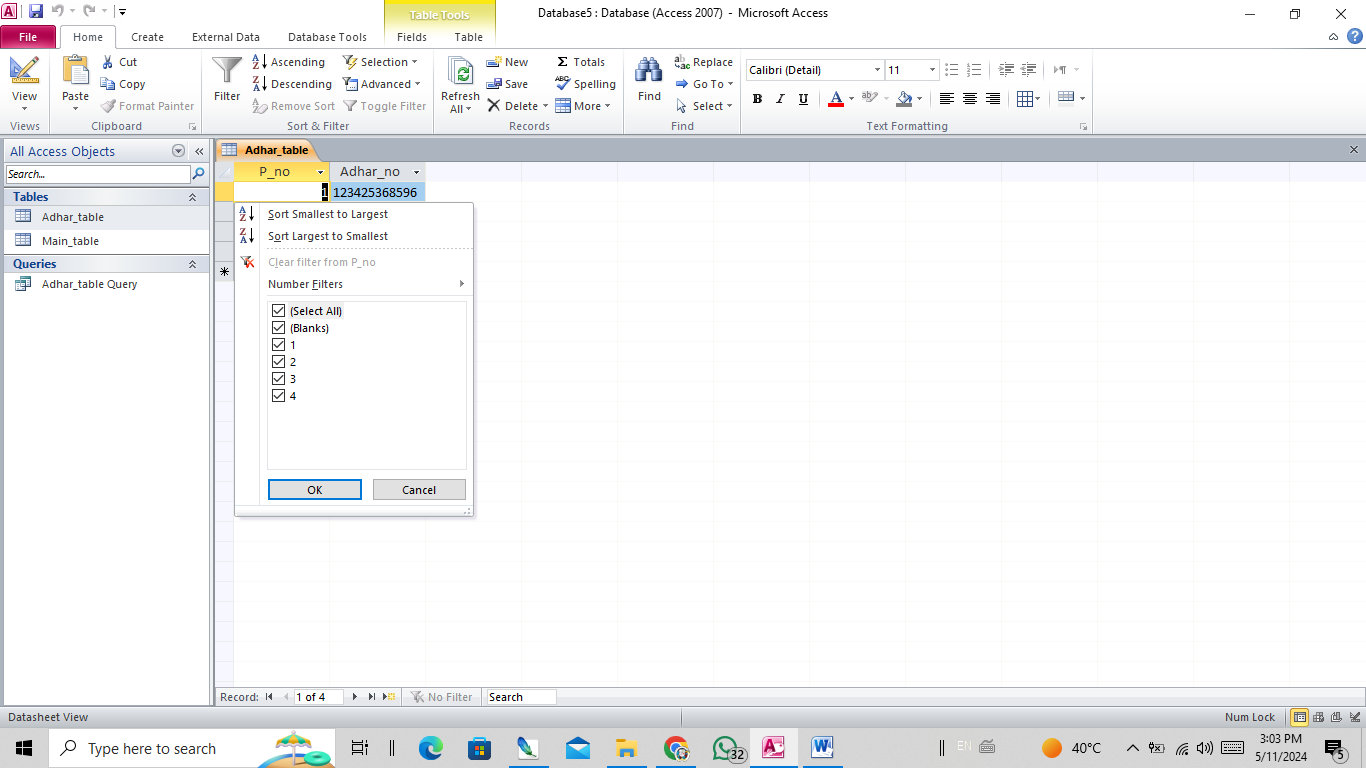Sort records Ascending

288,62
